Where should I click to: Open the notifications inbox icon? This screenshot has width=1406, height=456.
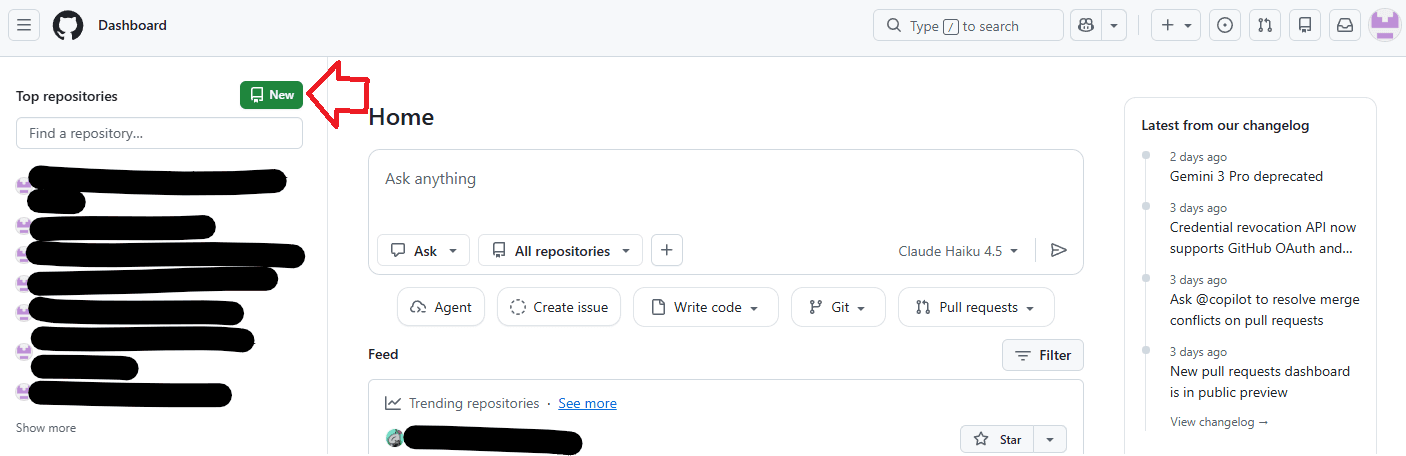[1345, 26]
